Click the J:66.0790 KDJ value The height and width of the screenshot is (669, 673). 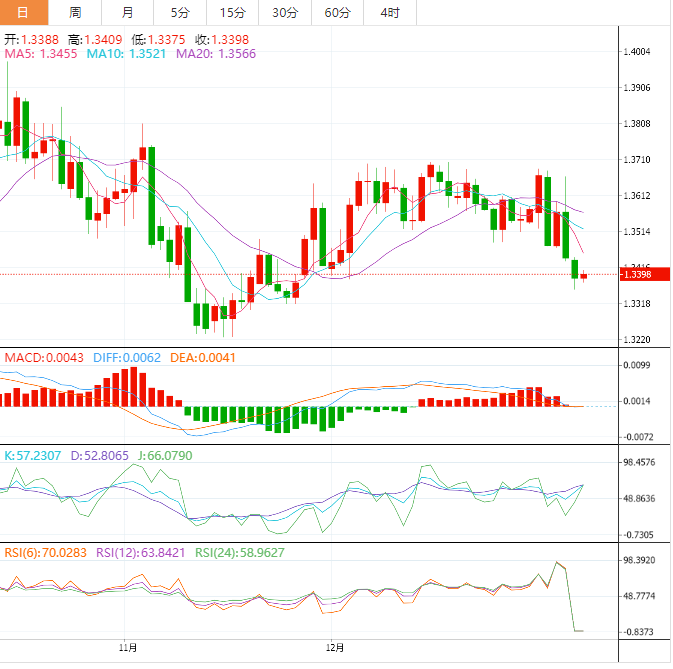coord(165,456)
